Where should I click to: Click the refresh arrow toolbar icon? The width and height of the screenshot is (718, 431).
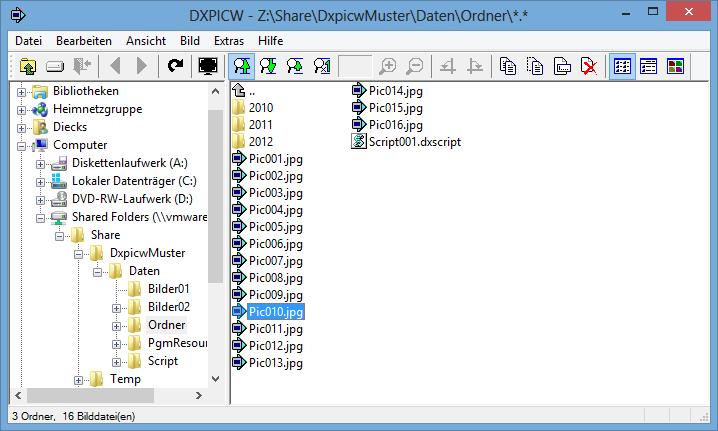[x=176, y=66]
